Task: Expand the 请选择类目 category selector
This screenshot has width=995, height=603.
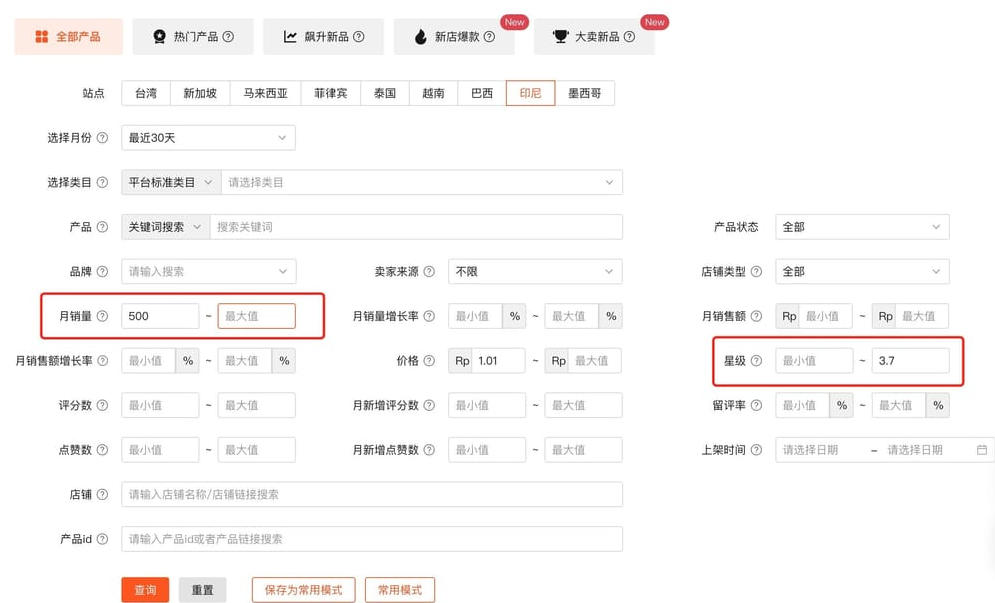Action: 421,182
